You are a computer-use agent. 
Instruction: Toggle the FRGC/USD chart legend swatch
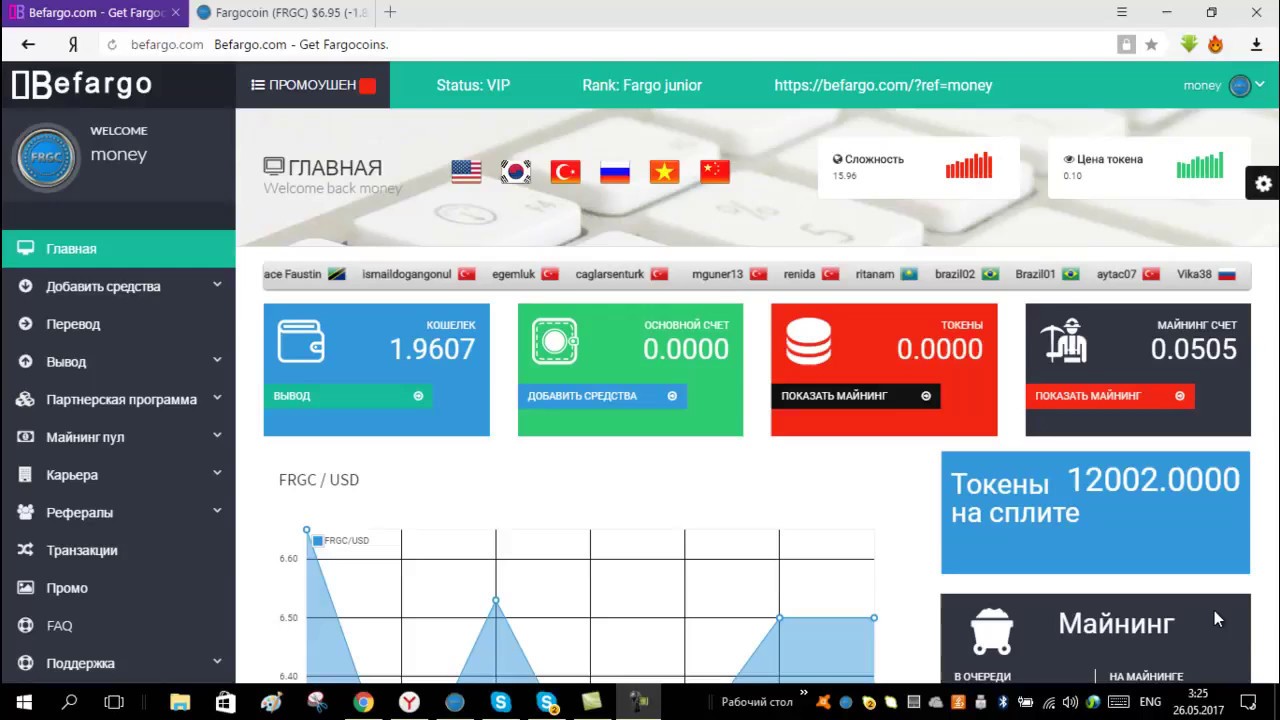tap(317, 541)
